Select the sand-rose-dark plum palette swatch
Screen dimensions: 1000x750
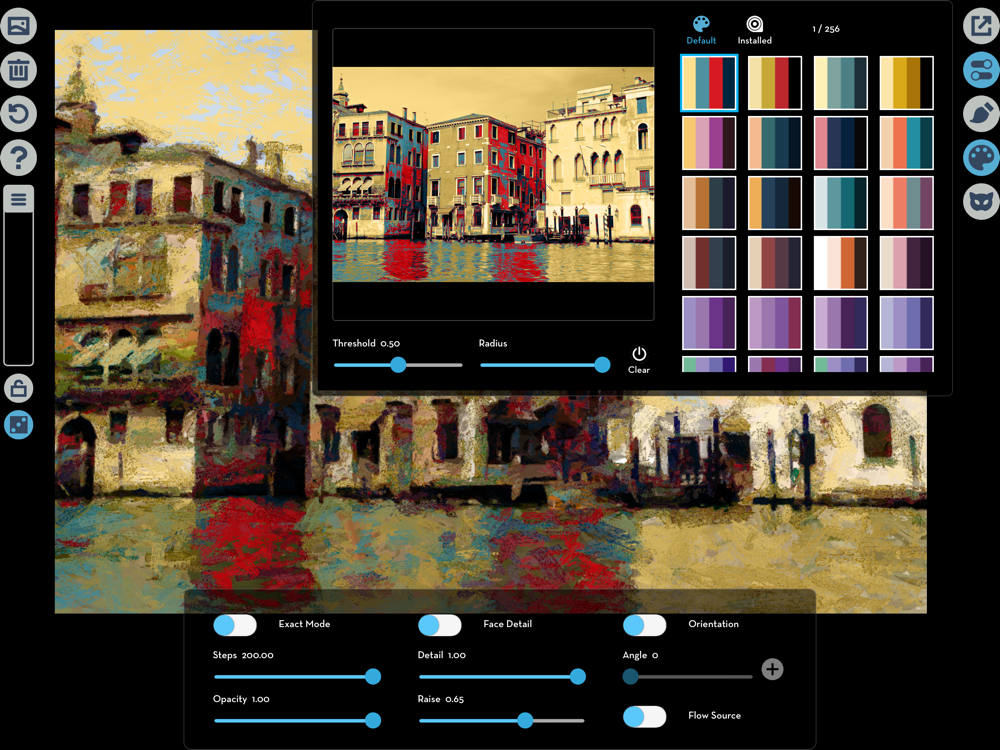pyautogui.click(x=775, y=263)
